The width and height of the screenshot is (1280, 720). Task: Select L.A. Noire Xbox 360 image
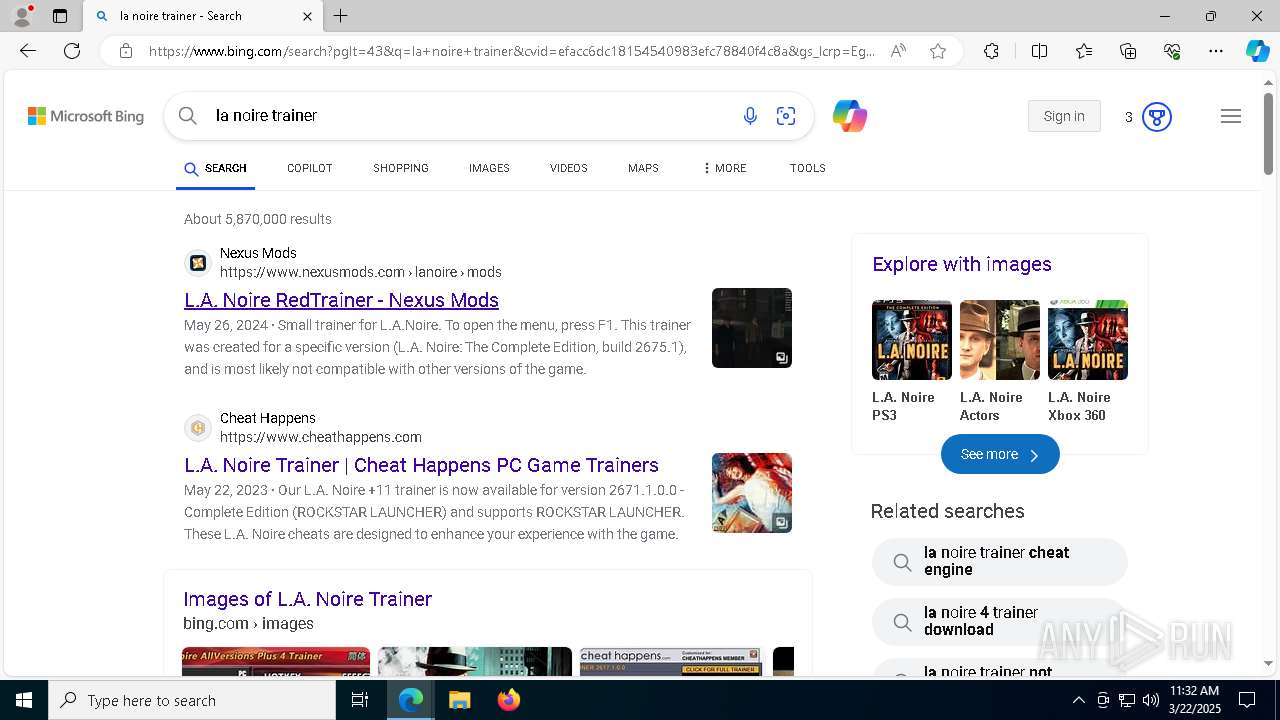click(x=1088, y=340)
